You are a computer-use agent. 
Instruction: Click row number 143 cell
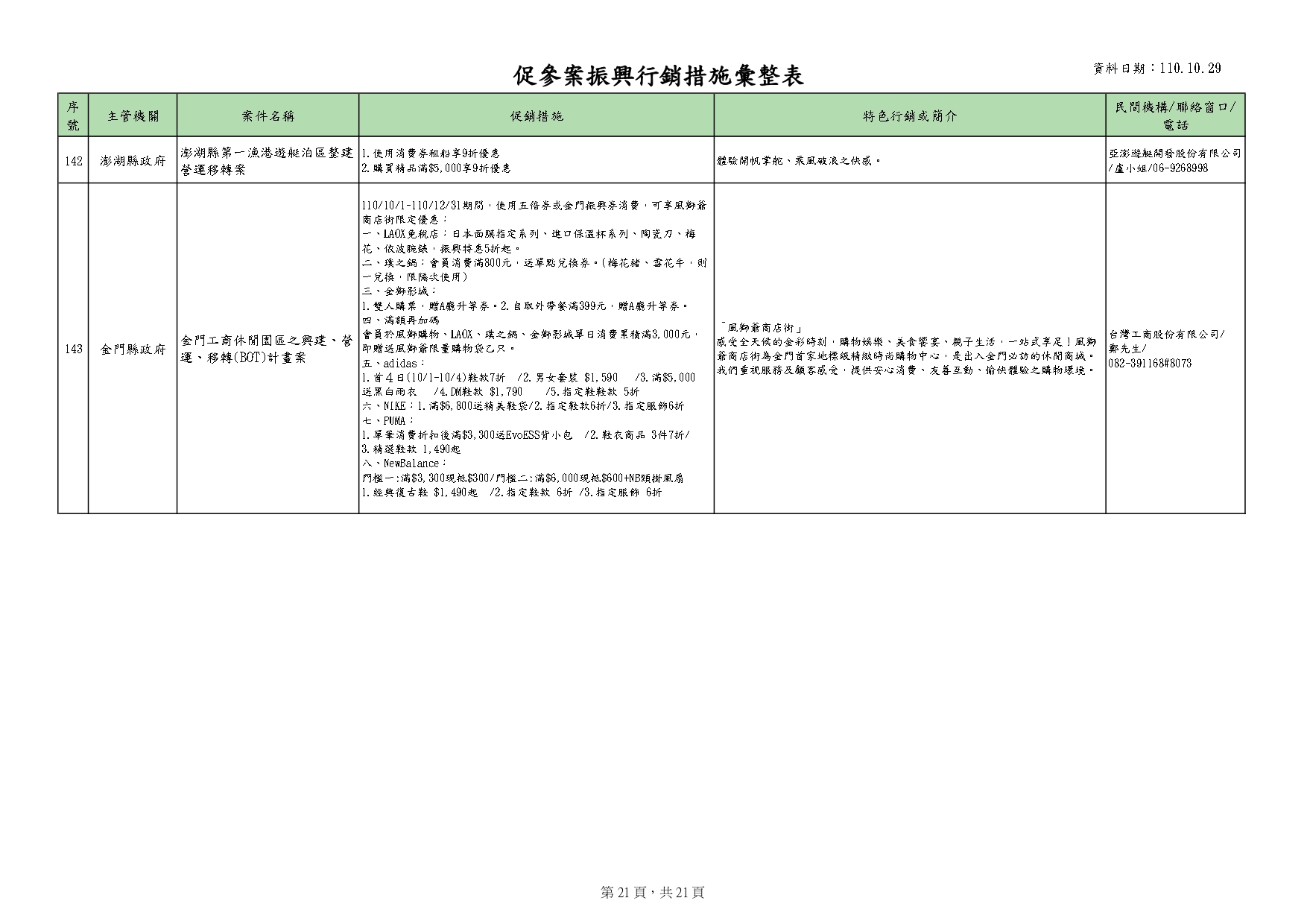point(73,349)
